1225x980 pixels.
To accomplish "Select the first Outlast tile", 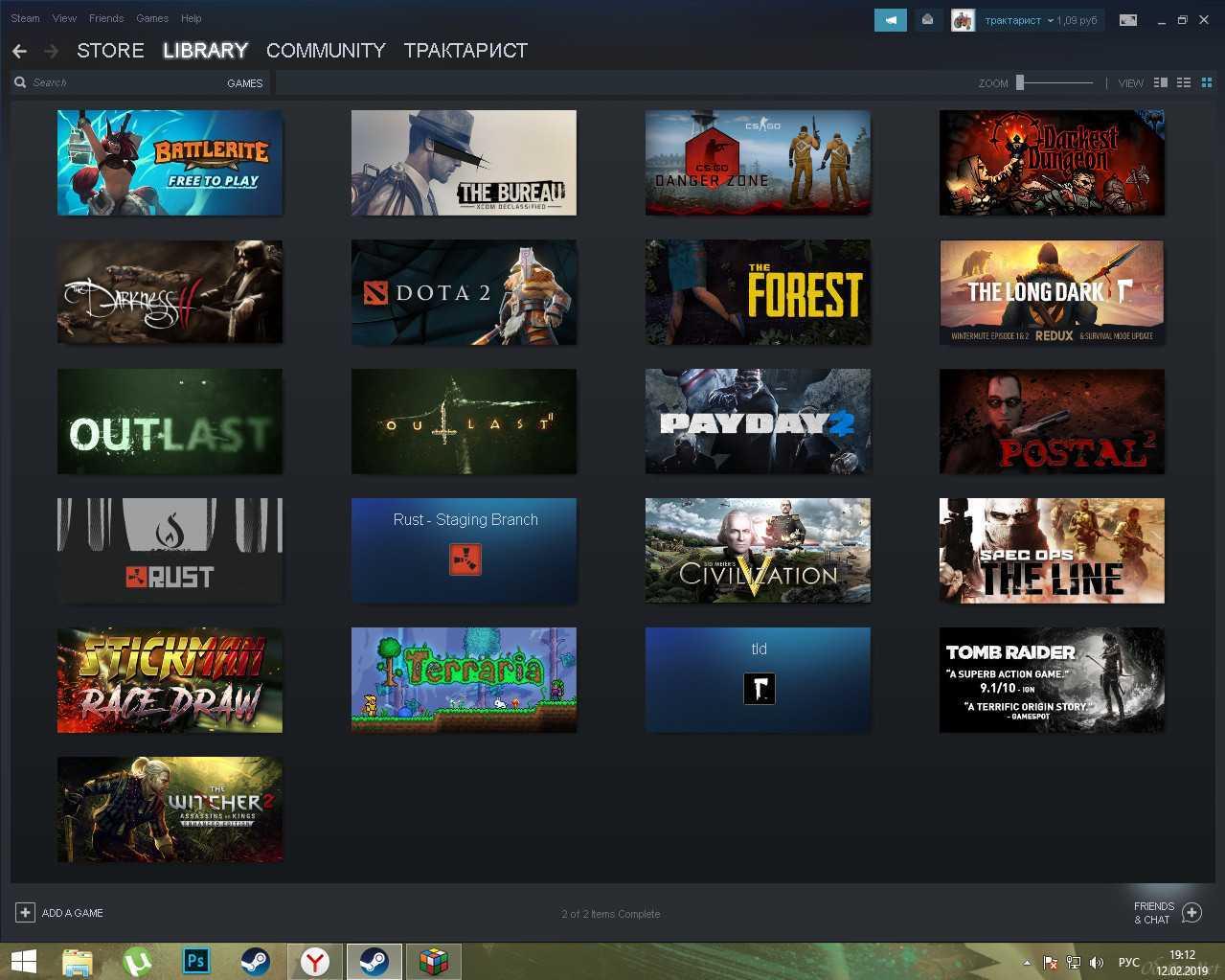I will [170, 422].
